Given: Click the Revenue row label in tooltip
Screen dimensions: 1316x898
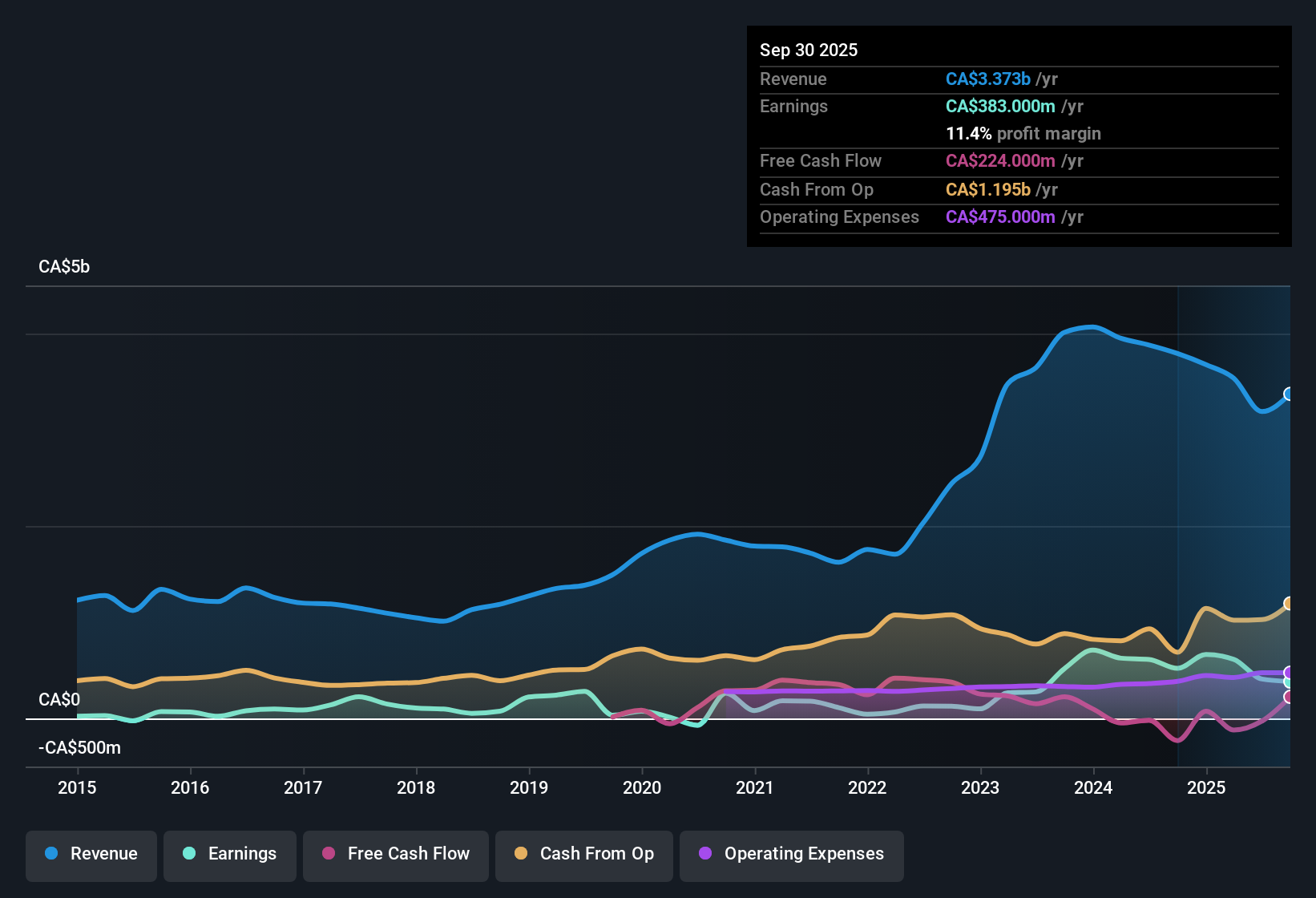Looking at the screenshot, I should pos(793,79).
